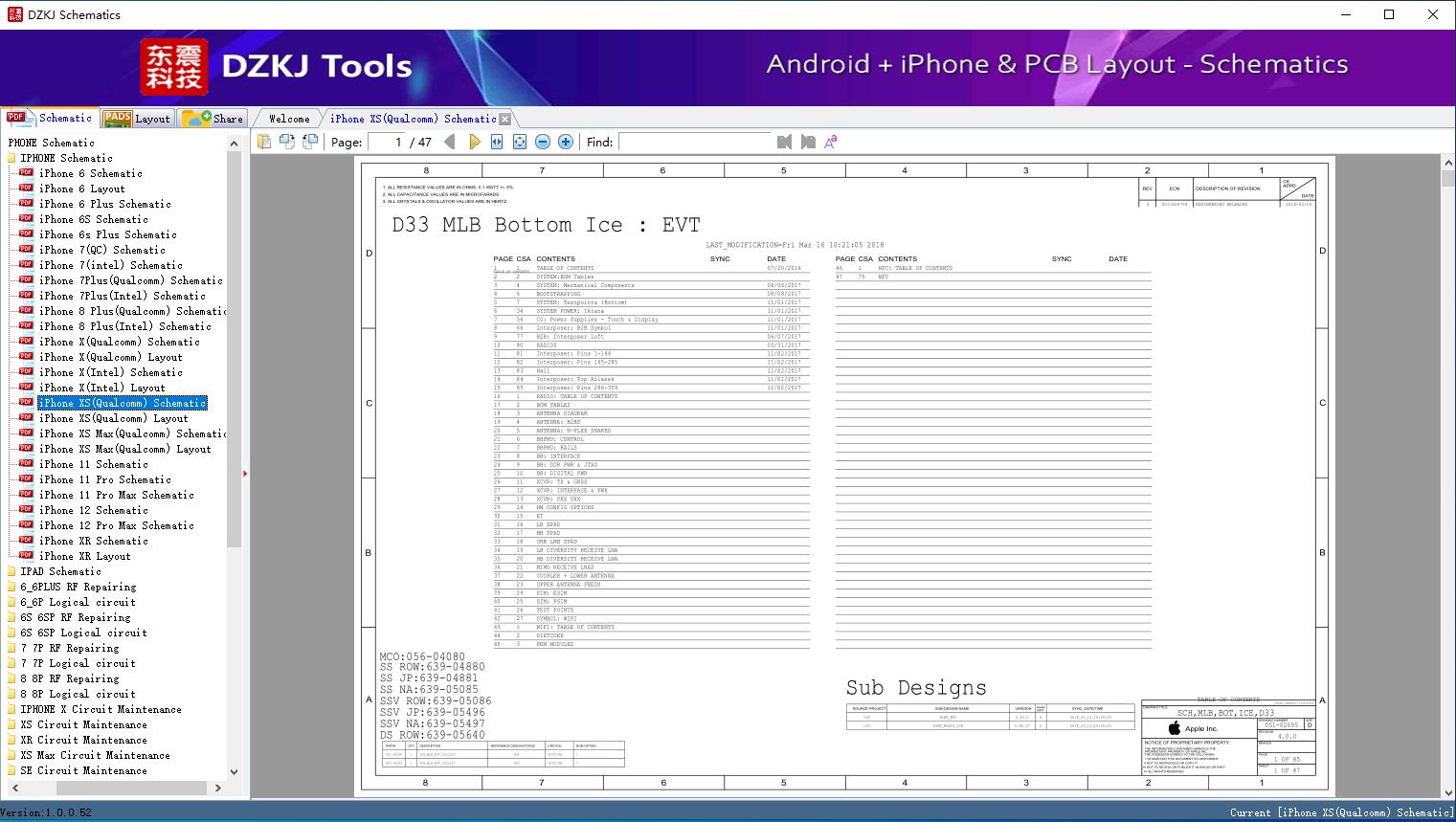Open iPhone XR Layout file
1456x822 pixels.
84,556
